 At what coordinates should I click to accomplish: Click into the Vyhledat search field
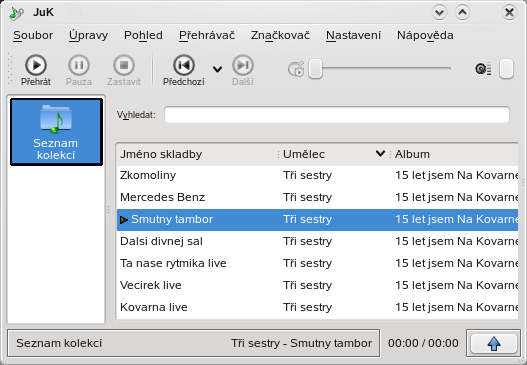[x=337, y=115]
